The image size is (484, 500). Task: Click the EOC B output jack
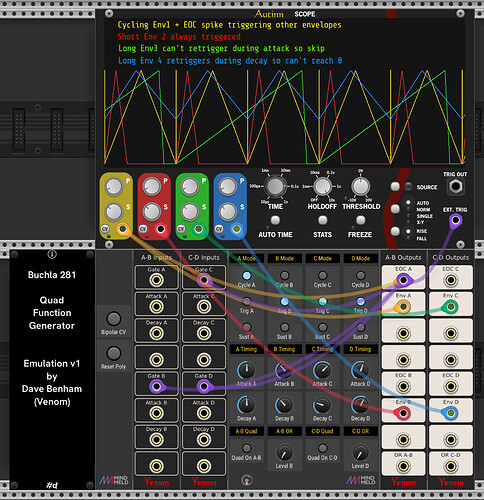click(403, 387)
